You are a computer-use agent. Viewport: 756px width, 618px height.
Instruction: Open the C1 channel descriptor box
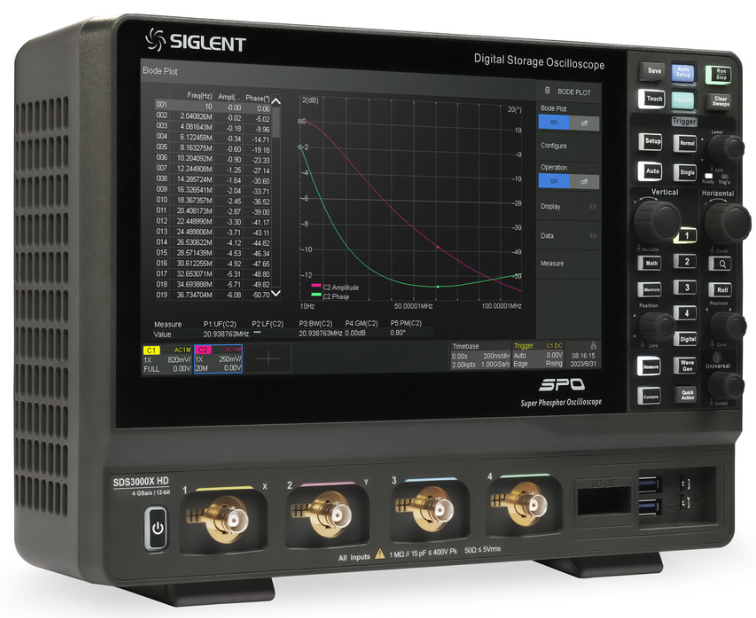(x=167, y=360)
